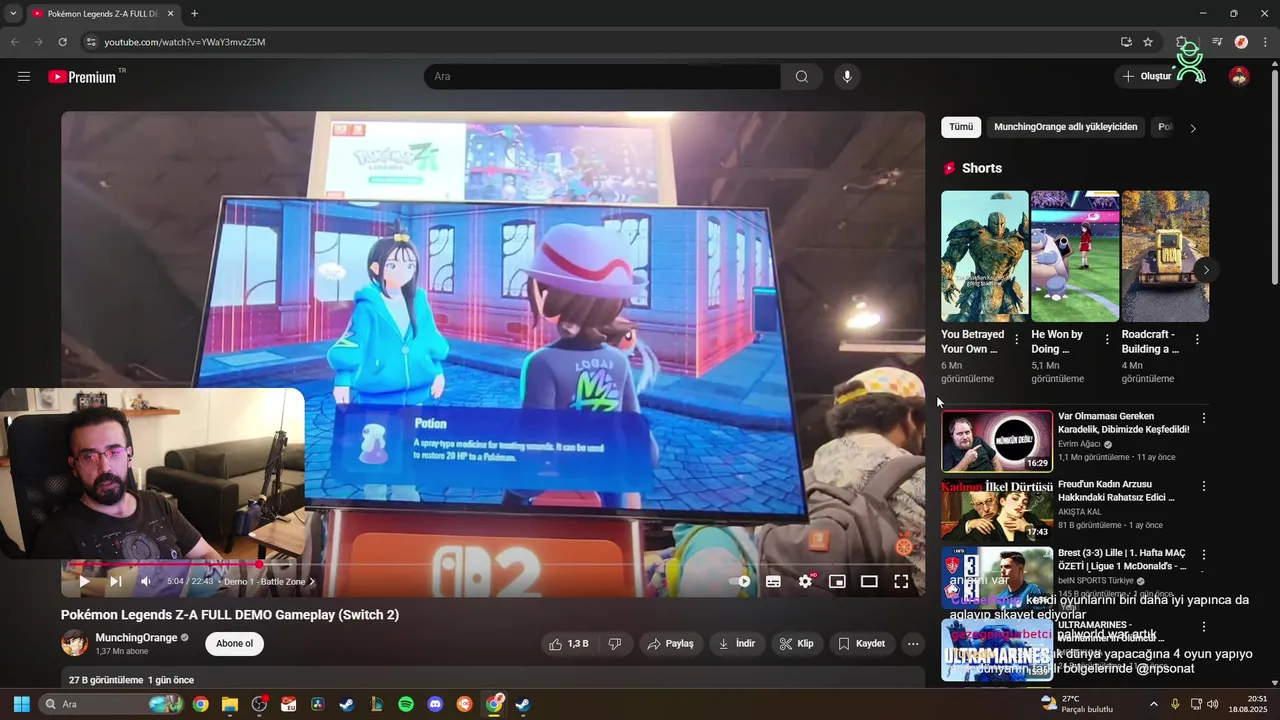Open the tab search dropdown arrow
Screen dimensions: 1280x720
12,14
